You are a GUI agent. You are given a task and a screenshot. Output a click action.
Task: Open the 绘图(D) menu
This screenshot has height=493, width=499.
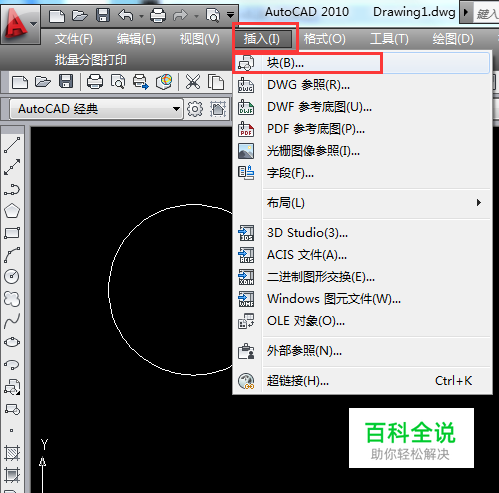[453, 39]
